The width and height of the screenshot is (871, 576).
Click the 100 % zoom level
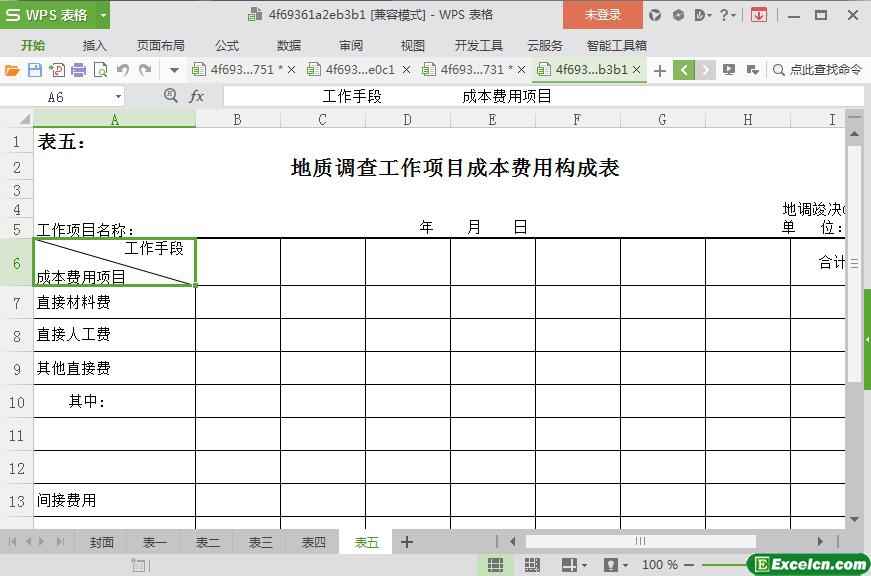659,565
